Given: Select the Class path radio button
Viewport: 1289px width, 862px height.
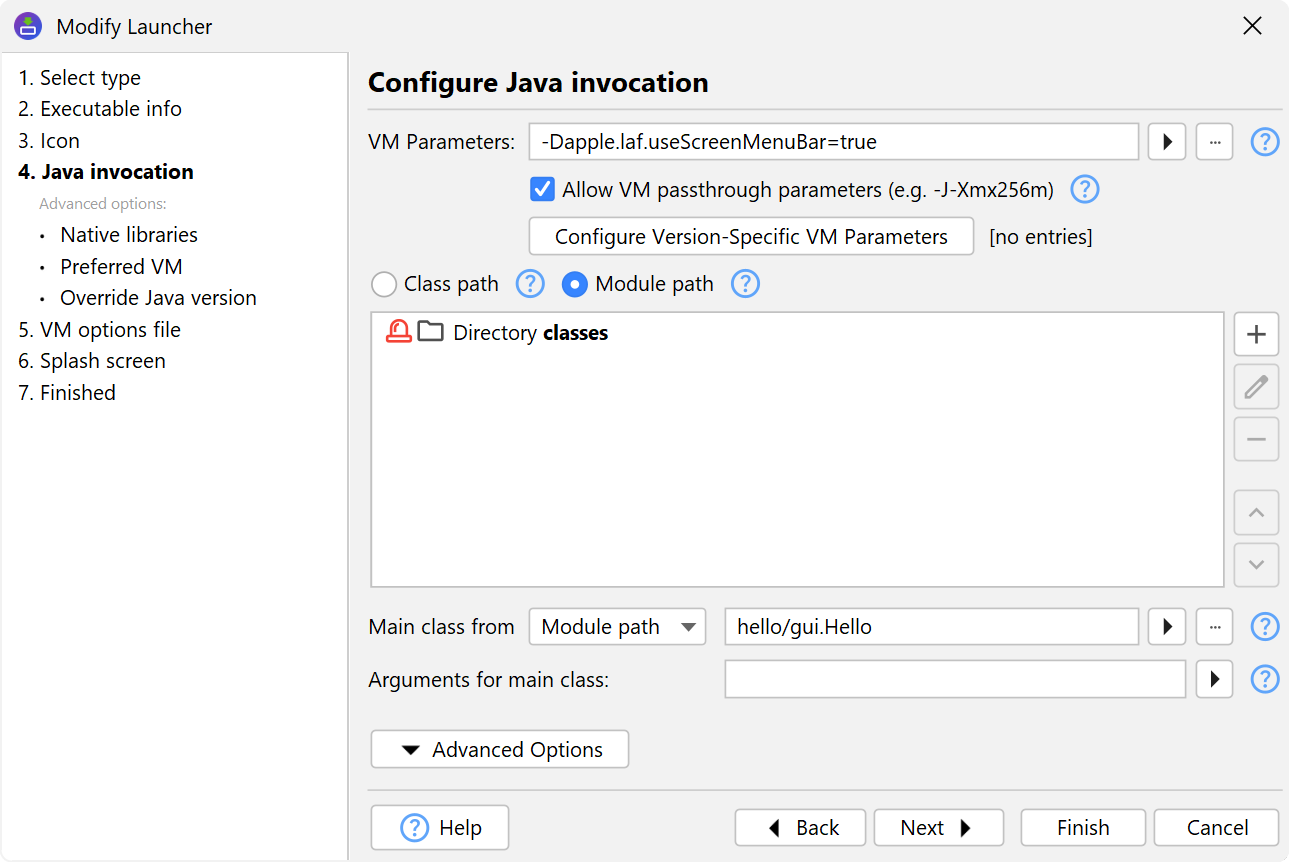Looking at the screenshot, I should pos(384,285).
